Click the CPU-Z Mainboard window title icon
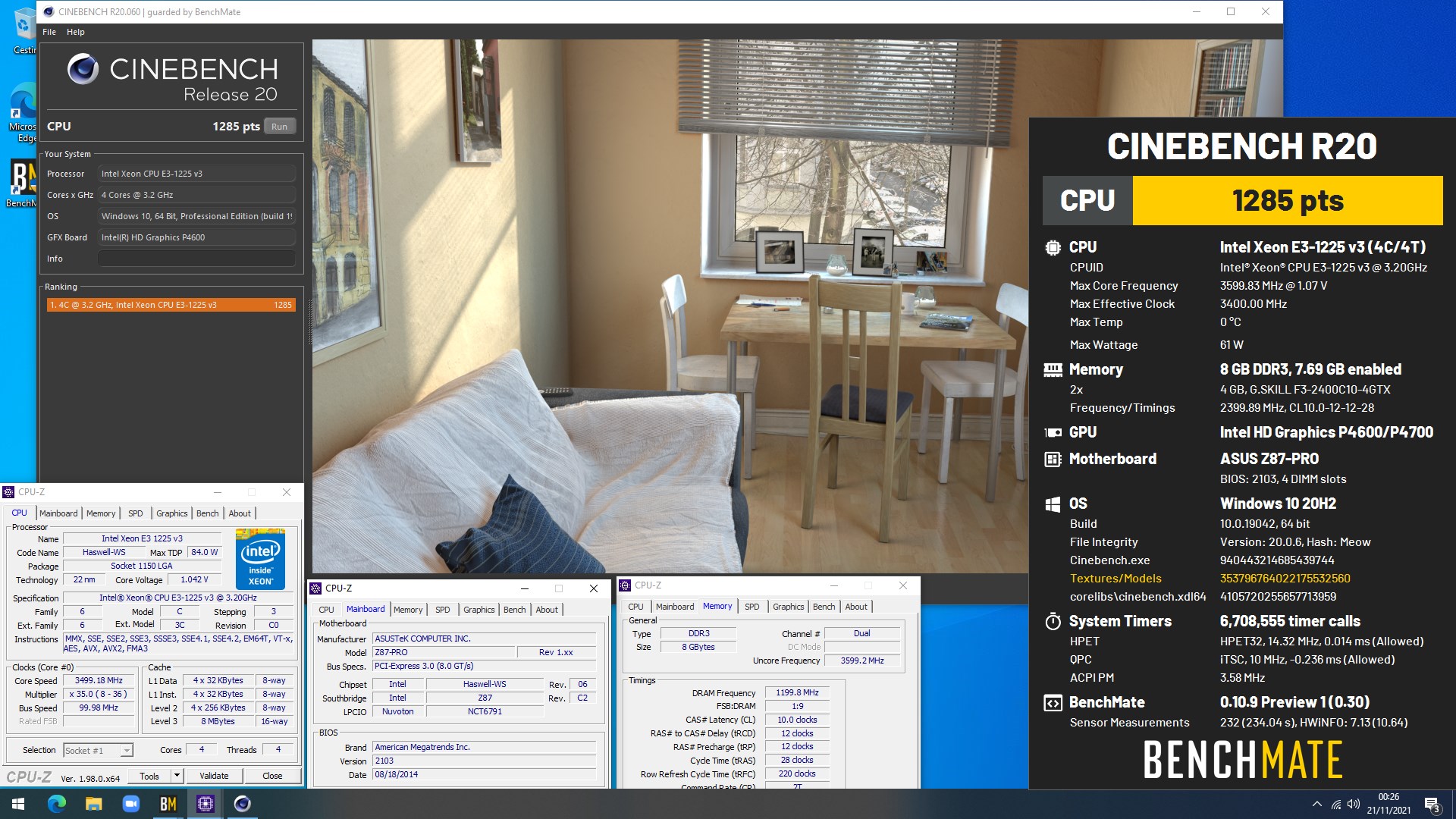This screenshot has height=819, width=1456. (x=315, y=588)
